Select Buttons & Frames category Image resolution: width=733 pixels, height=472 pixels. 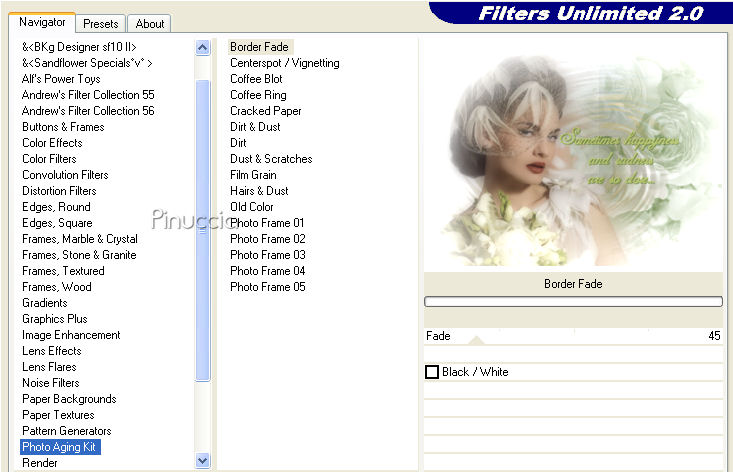[x=63, y=127]
